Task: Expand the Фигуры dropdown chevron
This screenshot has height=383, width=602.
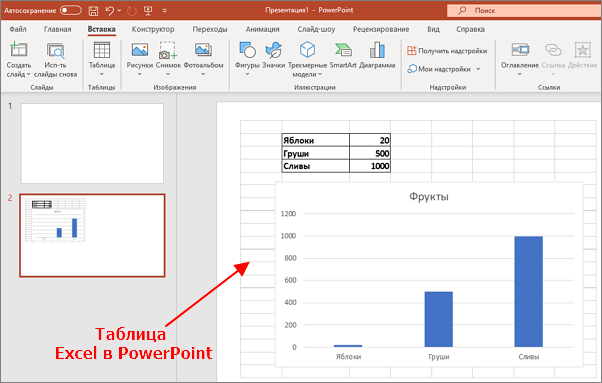Action: [247, 74]
